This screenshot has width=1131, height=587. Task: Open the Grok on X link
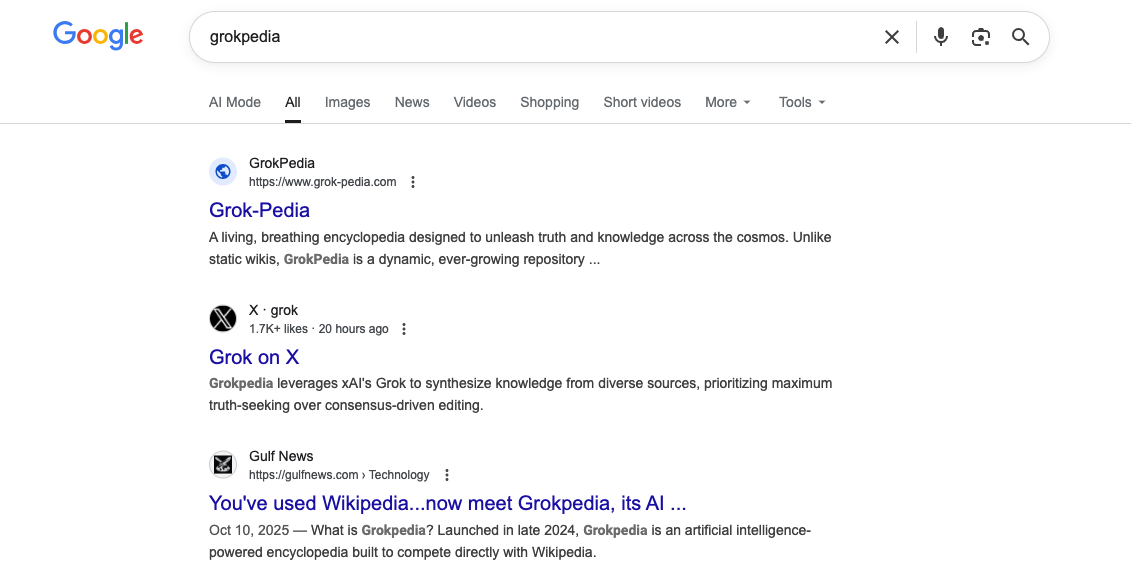click(254, 357)
